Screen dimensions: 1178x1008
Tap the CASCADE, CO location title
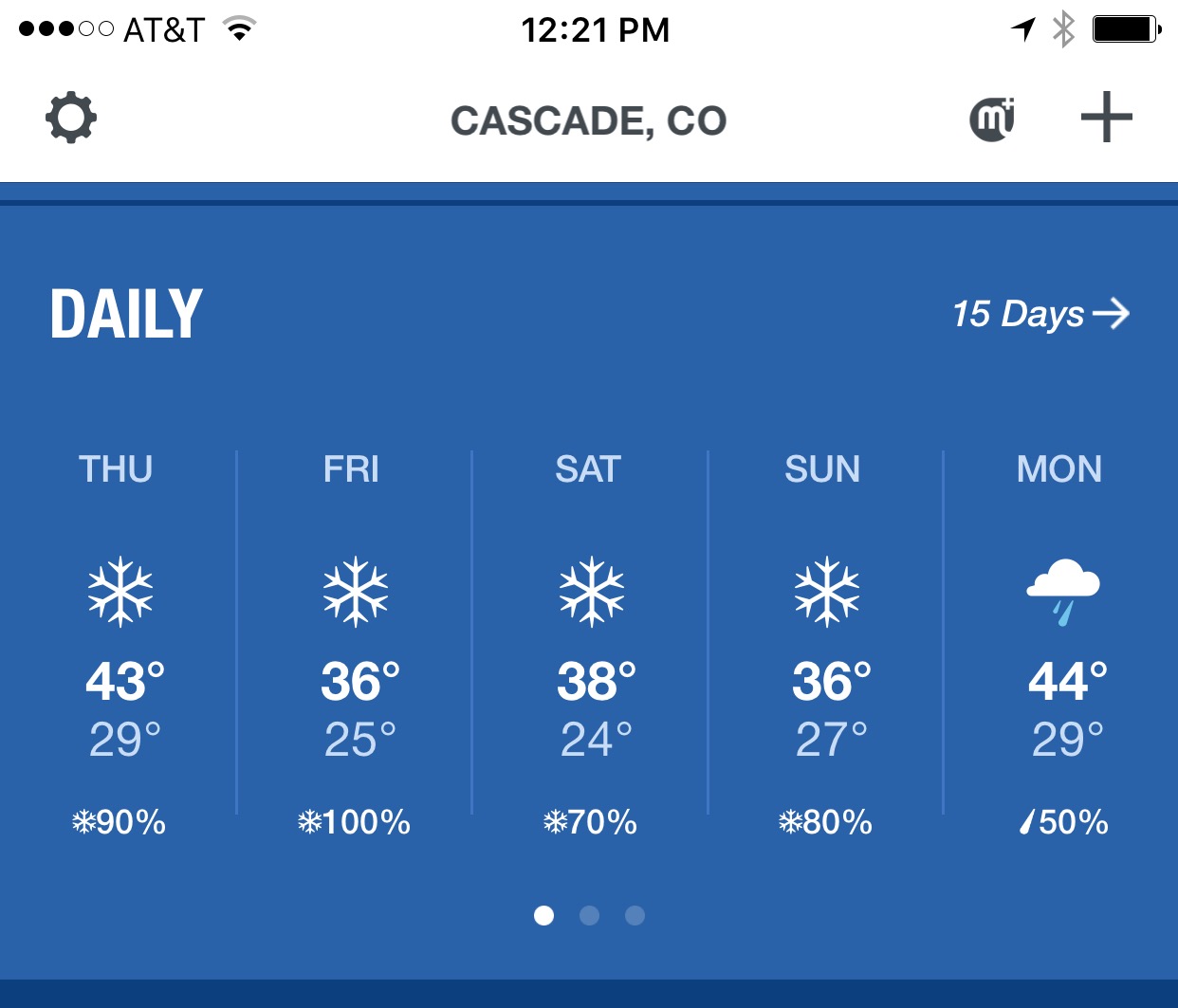pyautogui.click(x=588, y=121)
